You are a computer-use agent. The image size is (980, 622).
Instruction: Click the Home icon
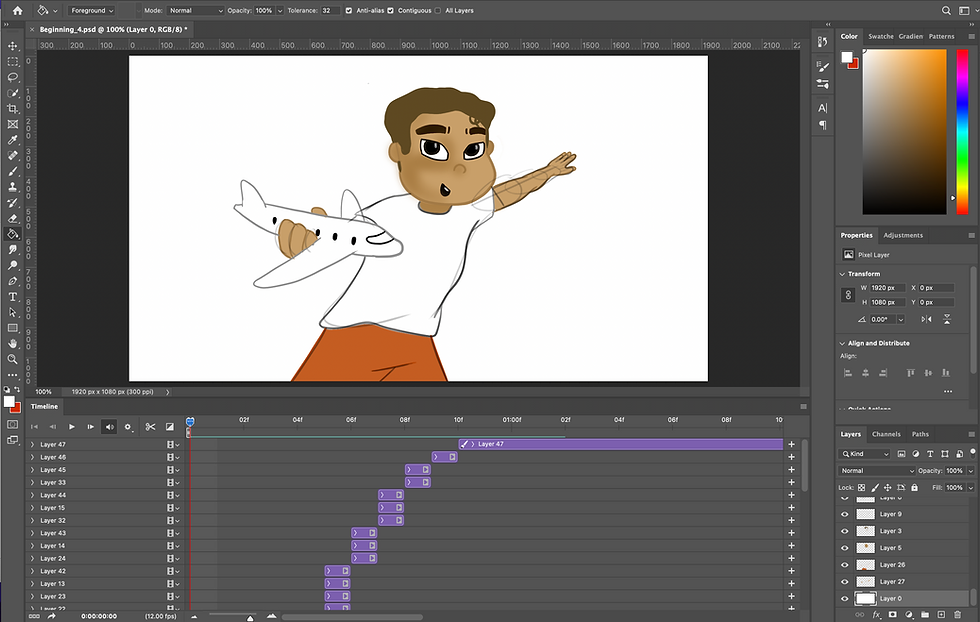click(18, 11)
